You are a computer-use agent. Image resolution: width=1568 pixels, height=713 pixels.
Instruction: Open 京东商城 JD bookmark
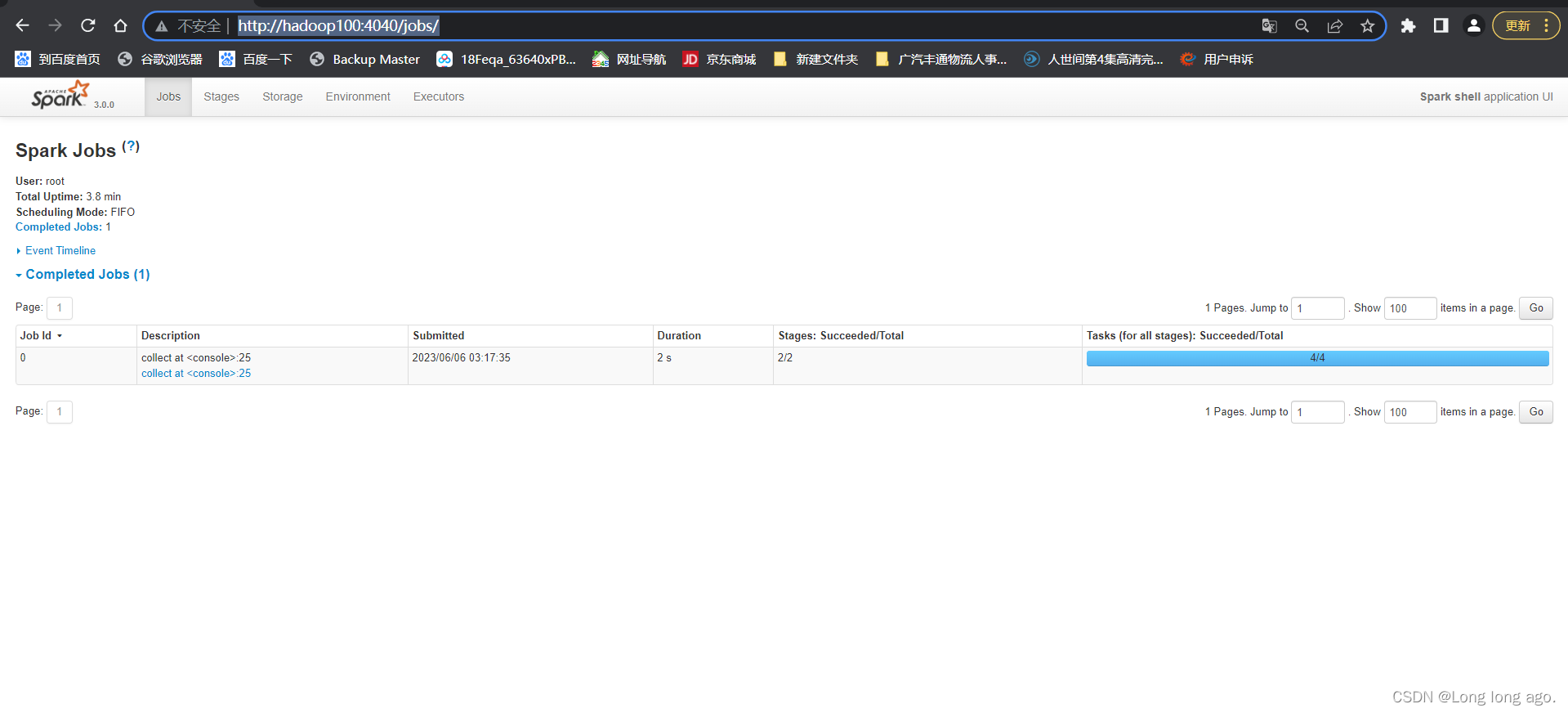tap(719, 59)
